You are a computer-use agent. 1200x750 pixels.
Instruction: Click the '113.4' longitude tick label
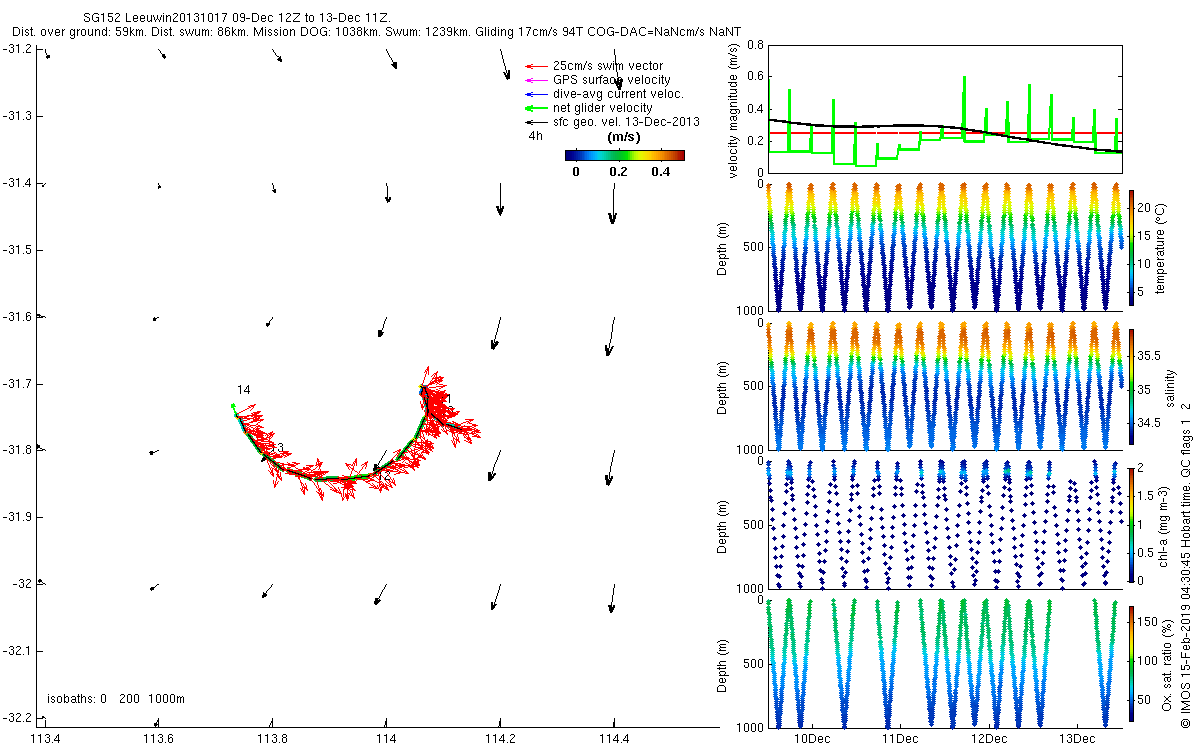46,740
